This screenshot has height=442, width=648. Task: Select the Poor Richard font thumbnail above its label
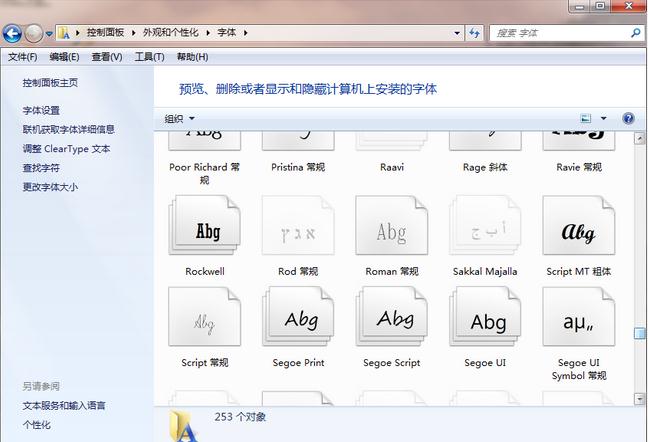coord(205,141)
